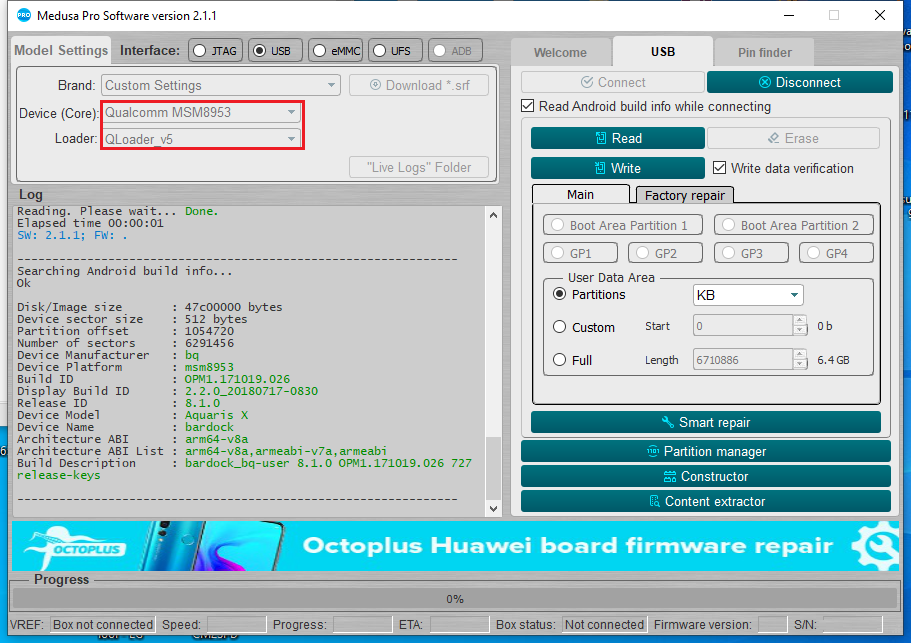Screen dimensions: 911x643
Task: Open the Loader QLoader_v5 dropdown
Action: pos(201,139)
